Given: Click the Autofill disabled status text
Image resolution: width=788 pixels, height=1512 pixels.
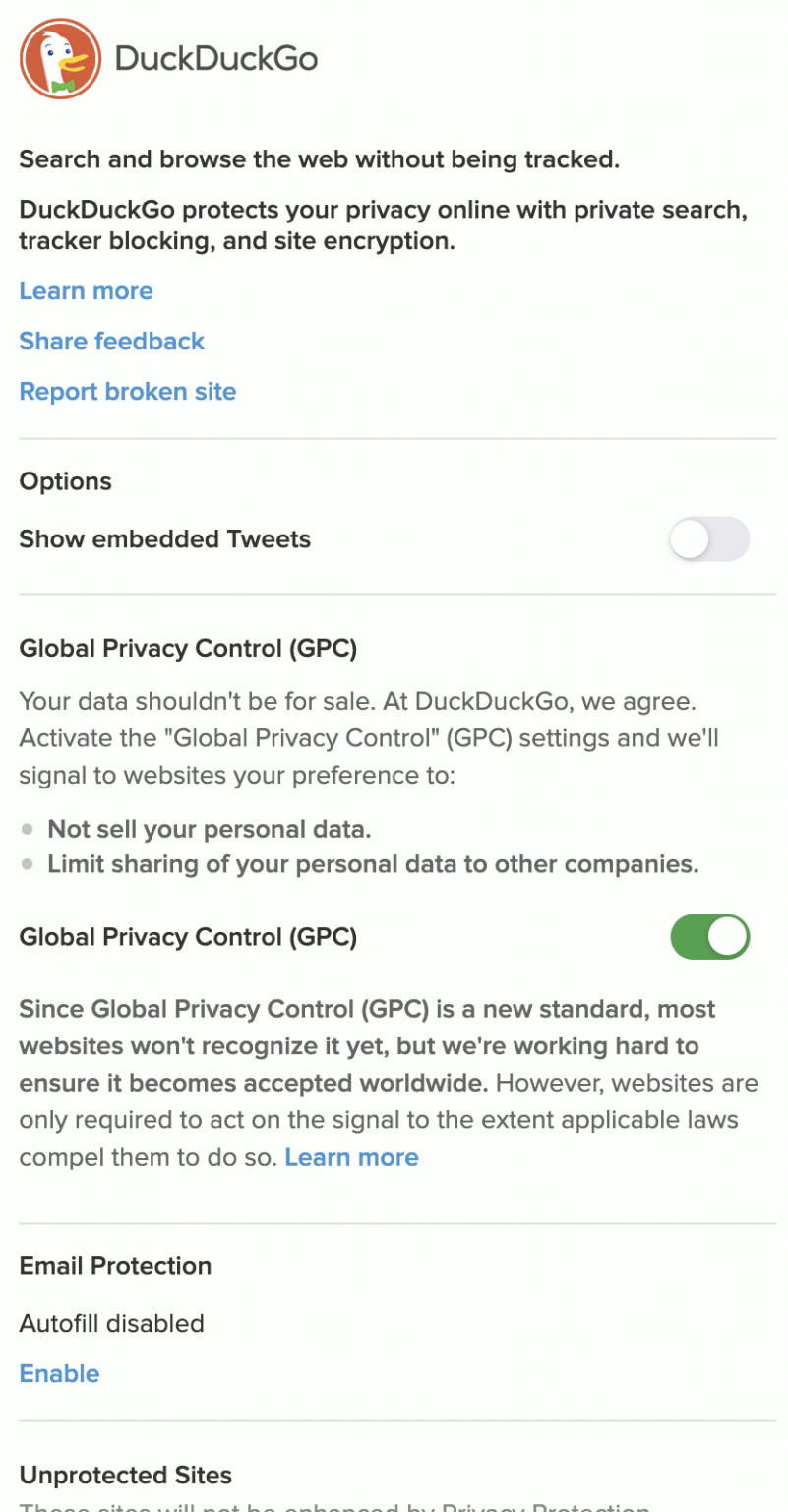Looking at the screenshot, I should tap(111, 1323).
